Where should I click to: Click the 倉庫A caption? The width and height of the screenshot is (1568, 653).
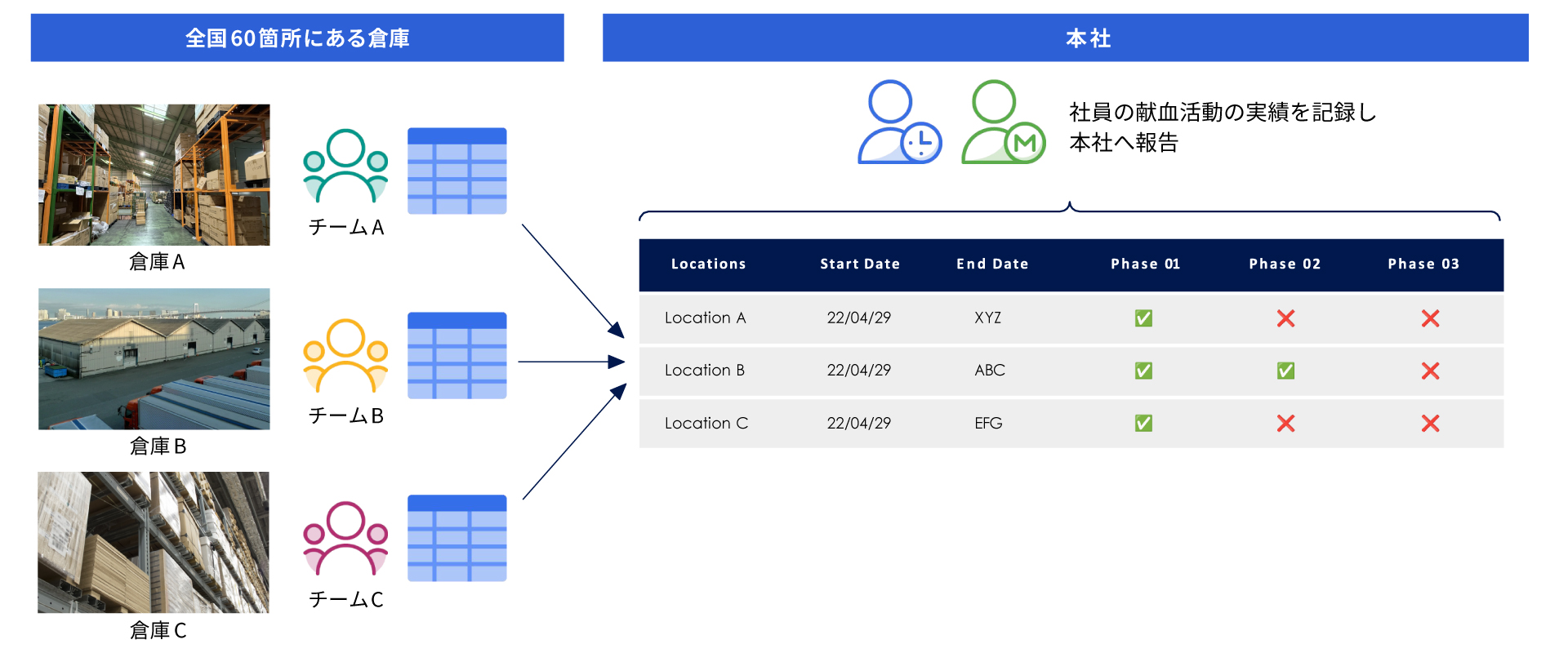coord(157,262)
